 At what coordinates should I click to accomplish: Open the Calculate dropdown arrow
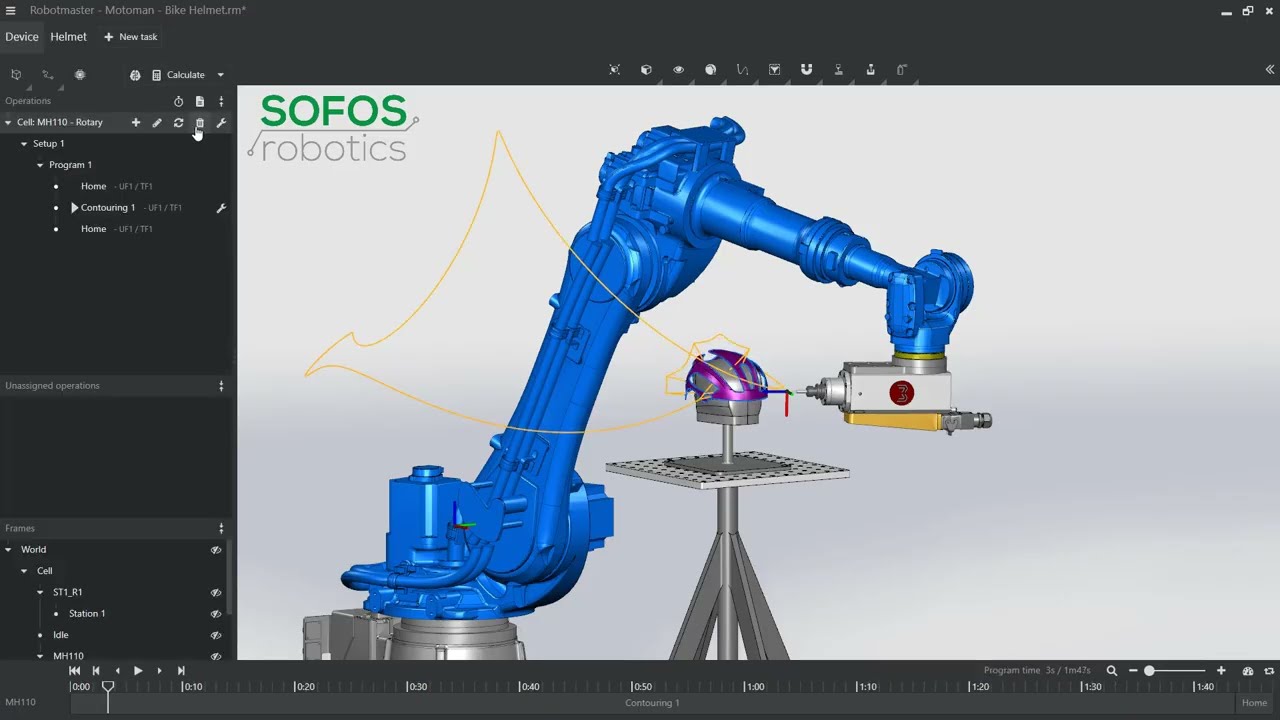[x=221, y=75]
